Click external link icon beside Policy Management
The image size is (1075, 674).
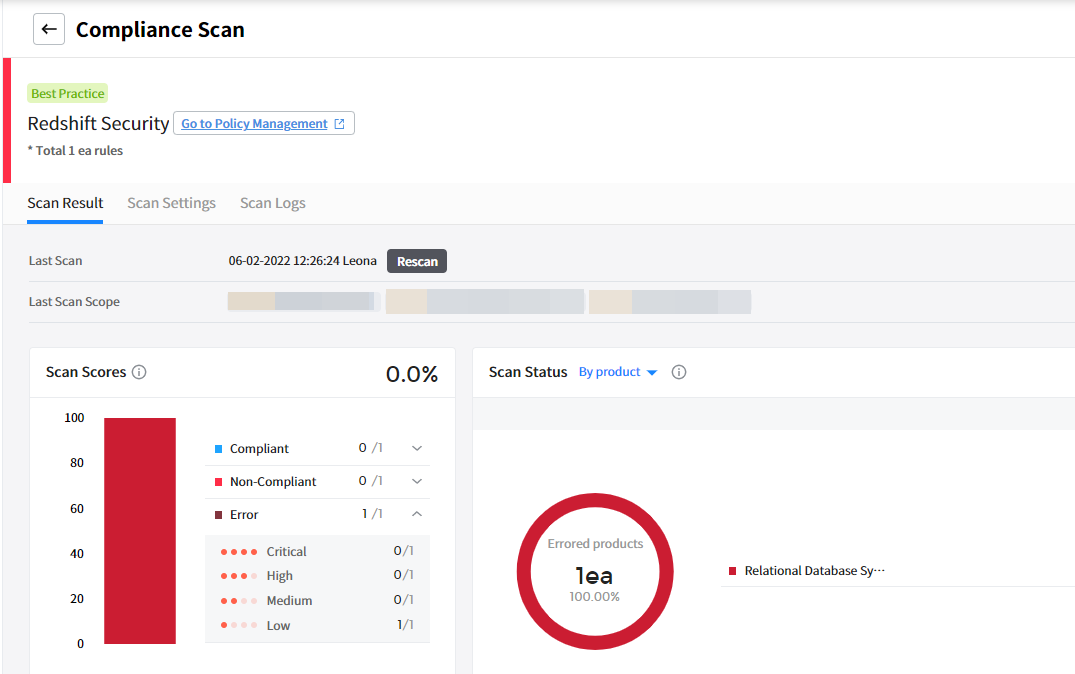(x=339, y=124)
